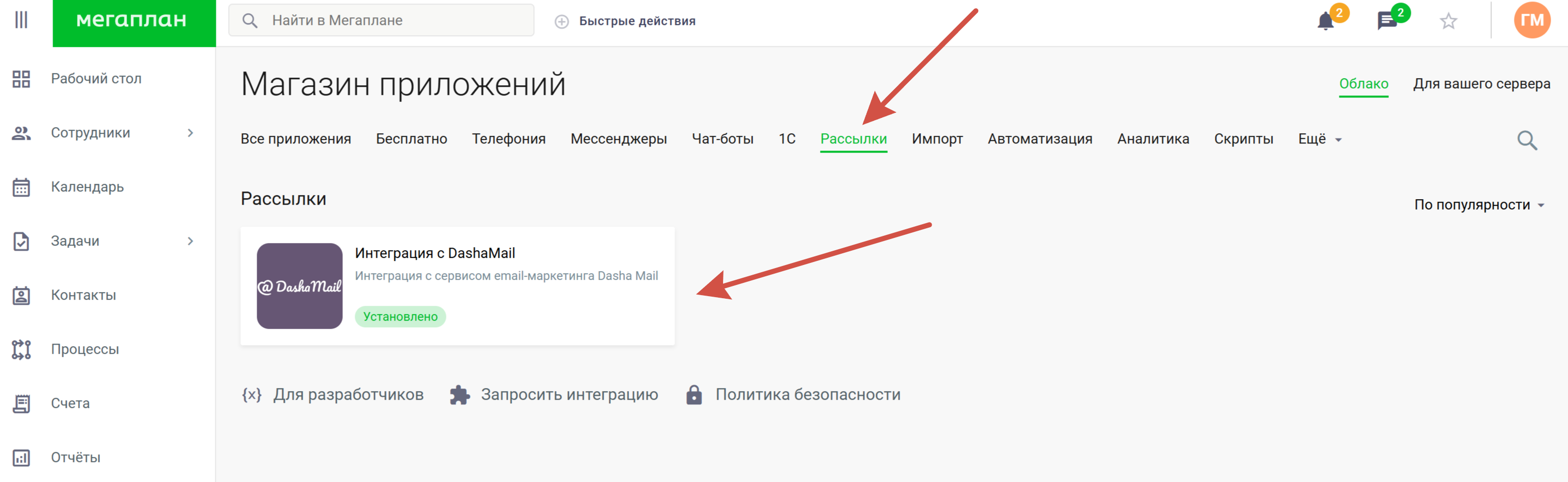This screenshot has width=1568, height=482.
Task: Collapse sidebar using the three-bar icon
Action: coord(21,19)
